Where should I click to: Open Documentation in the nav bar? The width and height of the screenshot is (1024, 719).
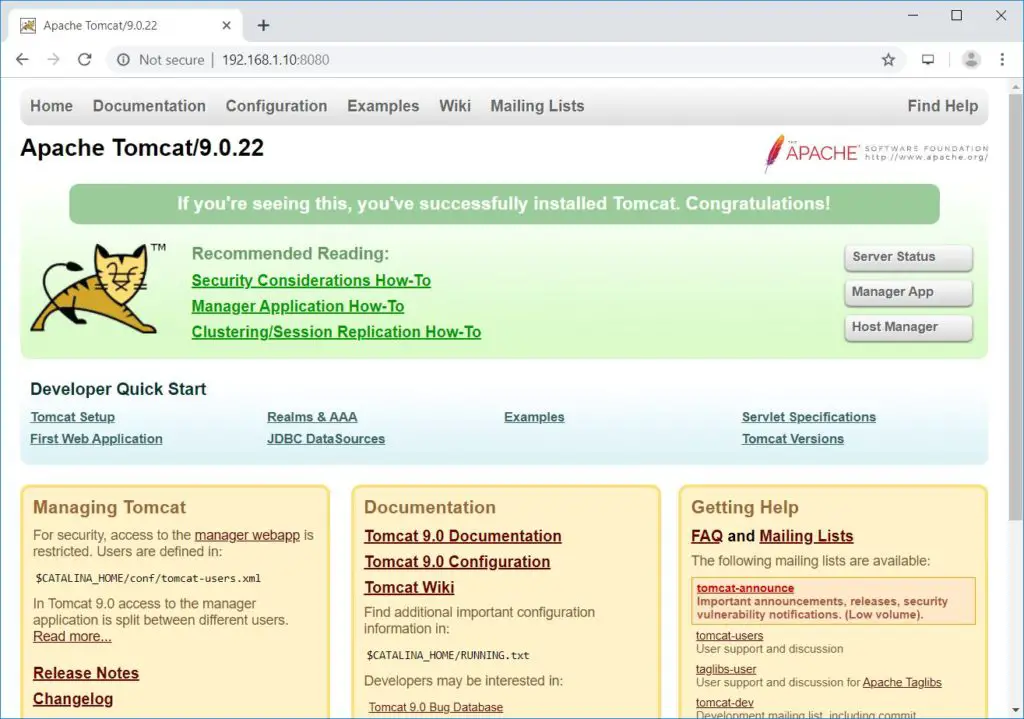pos(149,106)
